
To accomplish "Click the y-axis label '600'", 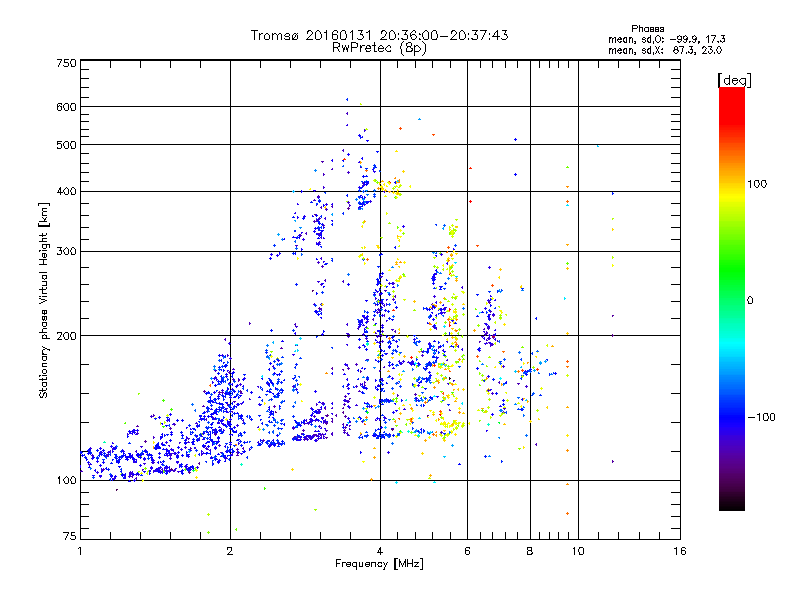I will [66, 107].
